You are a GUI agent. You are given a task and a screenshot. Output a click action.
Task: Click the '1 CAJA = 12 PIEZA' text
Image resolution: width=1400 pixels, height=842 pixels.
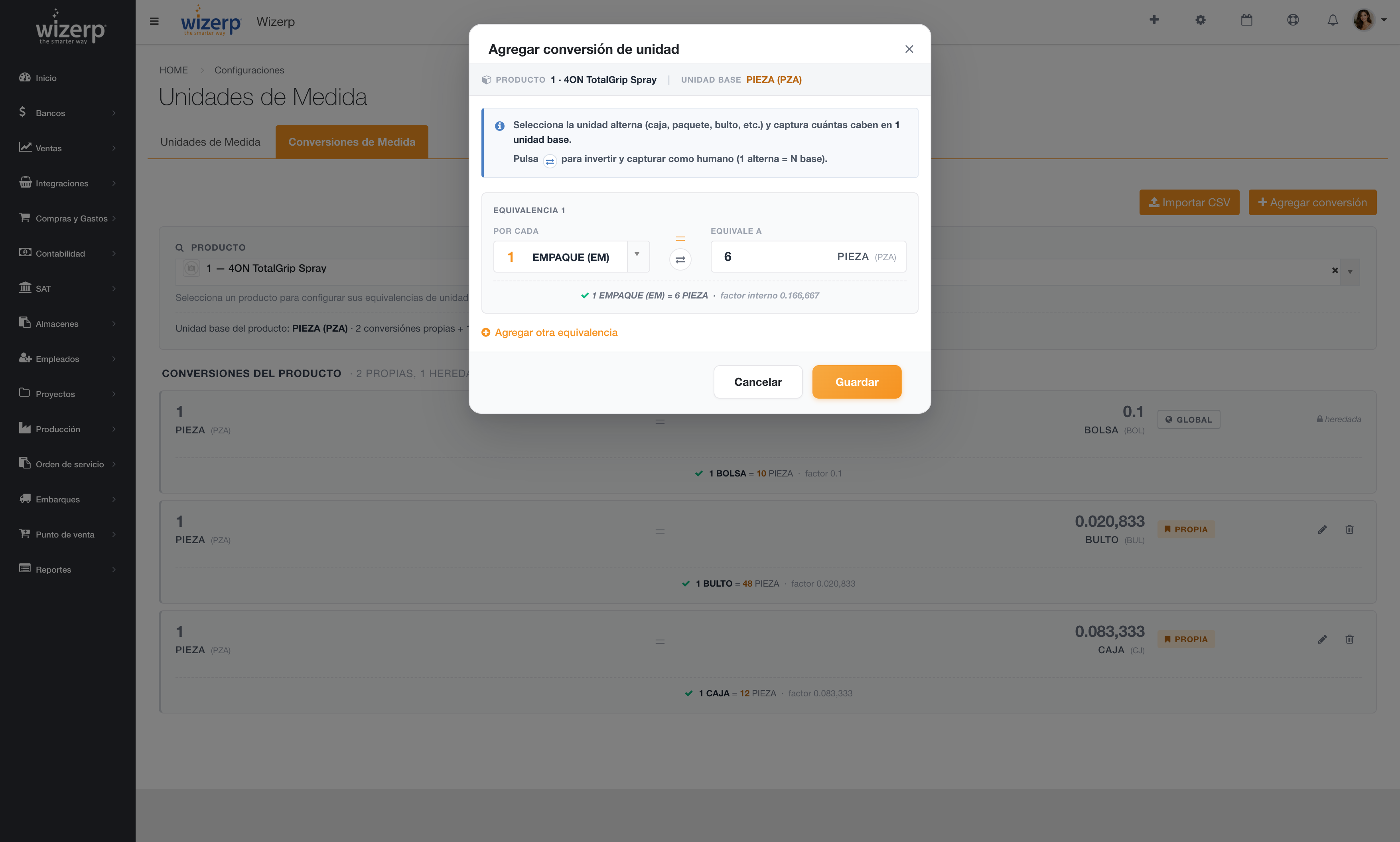(x=737, y=693)
